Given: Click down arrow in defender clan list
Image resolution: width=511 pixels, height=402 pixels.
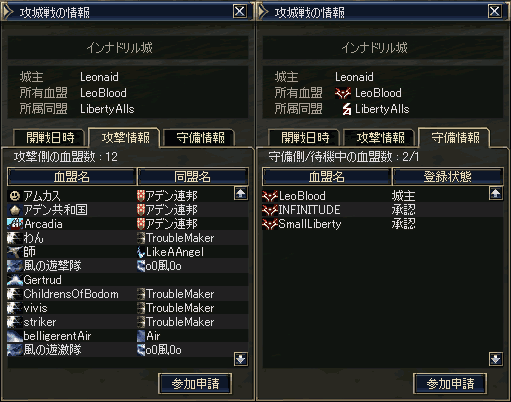Looking at the screenshot, I should [496, 359].
